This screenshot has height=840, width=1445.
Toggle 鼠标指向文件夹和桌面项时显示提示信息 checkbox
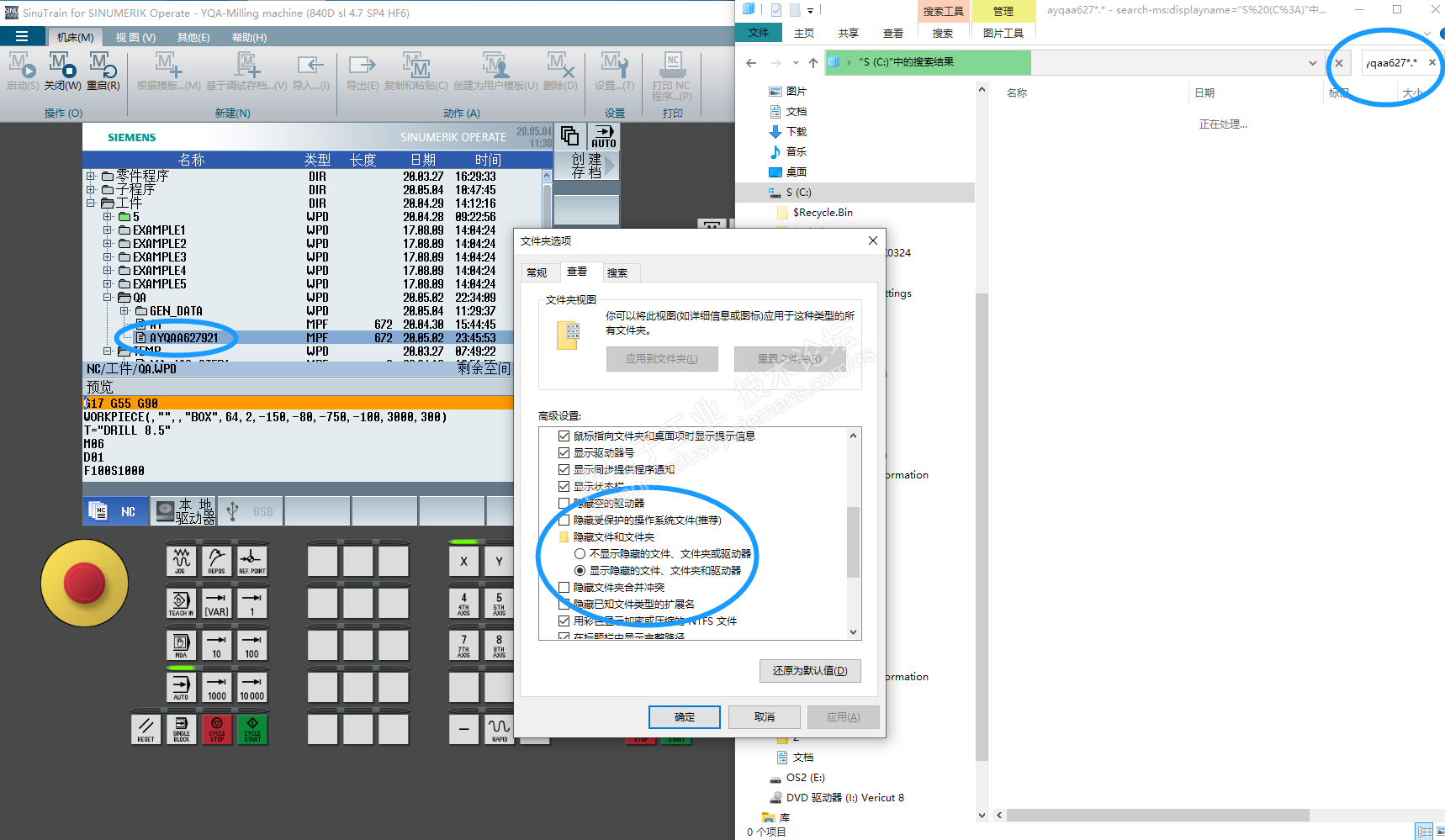[564, 436]
